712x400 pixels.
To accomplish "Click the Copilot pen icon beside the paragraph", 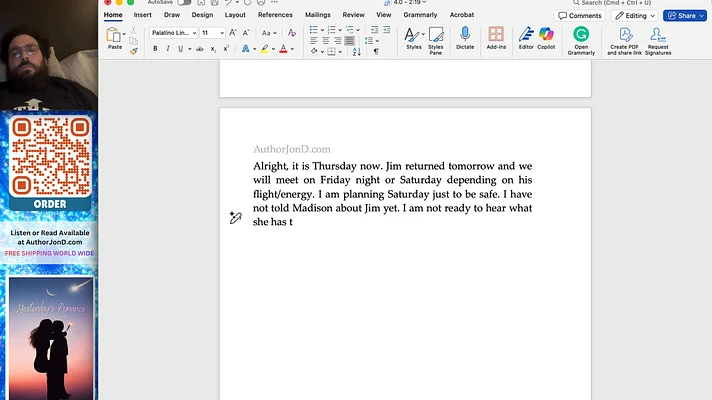I will 235,218.
